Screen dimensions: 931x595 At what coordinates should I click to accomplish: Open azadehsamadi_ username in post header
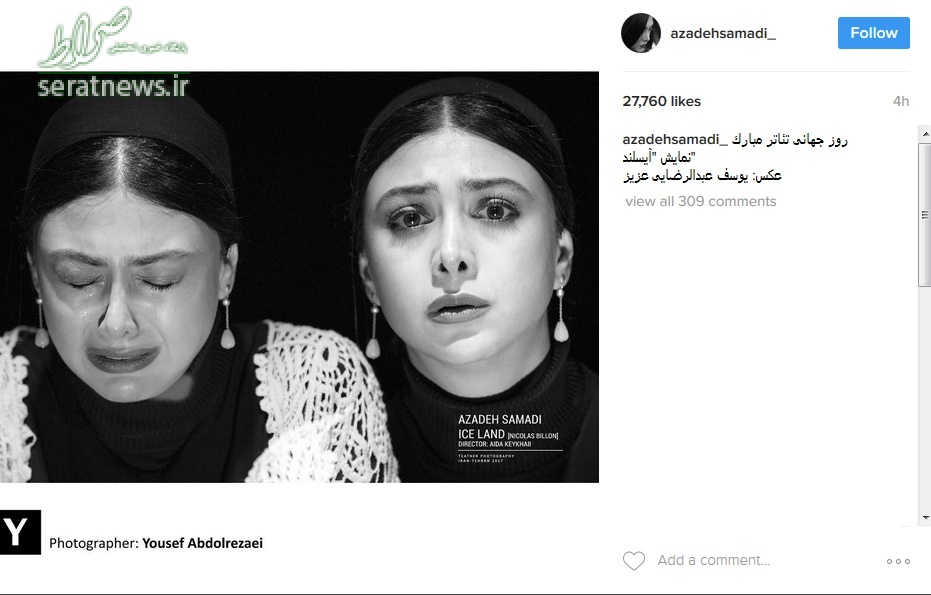(x=723, y=33)
